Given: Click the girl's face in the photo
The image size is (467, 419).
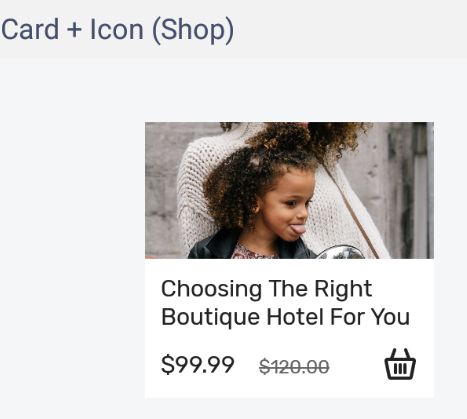Looking at the screenshot, I should pyautogui.click(x=287, y=208).
